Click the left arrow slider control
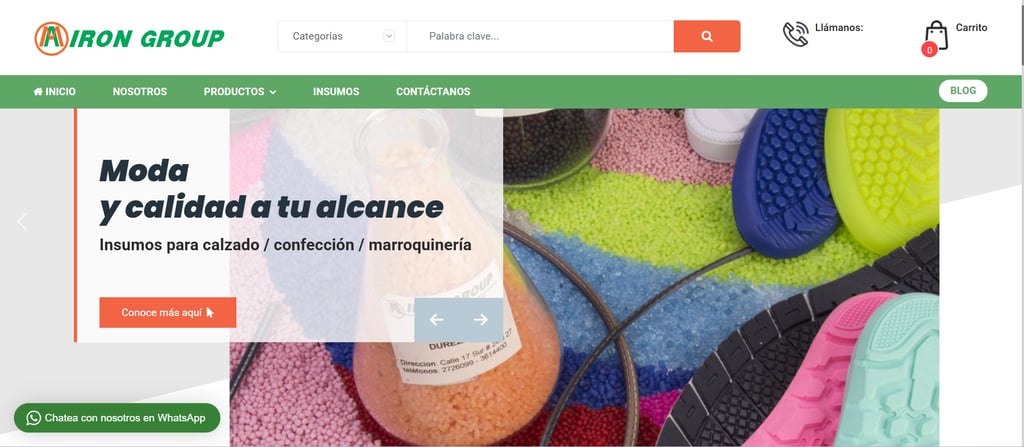The width and height of the screenshot is (1024, 447). click(436, 320)
